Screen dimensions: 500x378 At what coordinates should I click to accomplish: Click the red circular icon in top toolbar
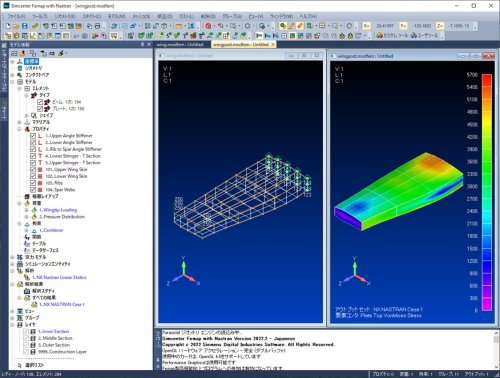tap(208, 26)
